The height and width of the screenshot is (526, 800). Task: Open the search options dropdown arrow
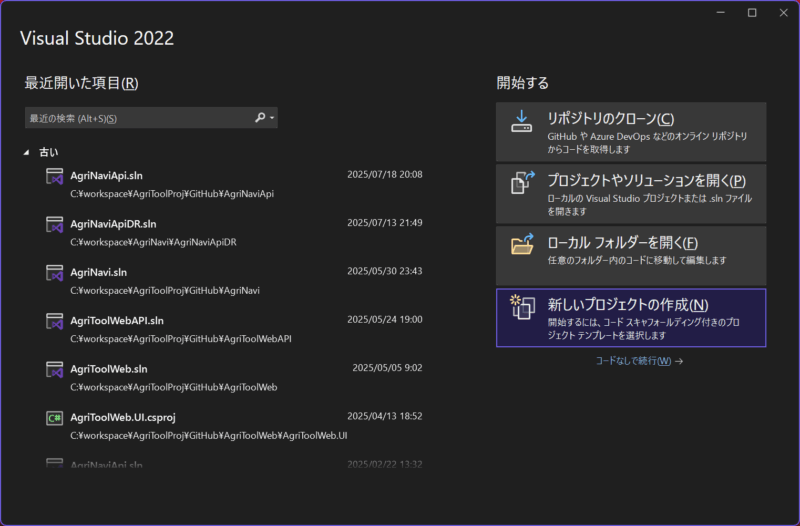(x=272, y=119)
